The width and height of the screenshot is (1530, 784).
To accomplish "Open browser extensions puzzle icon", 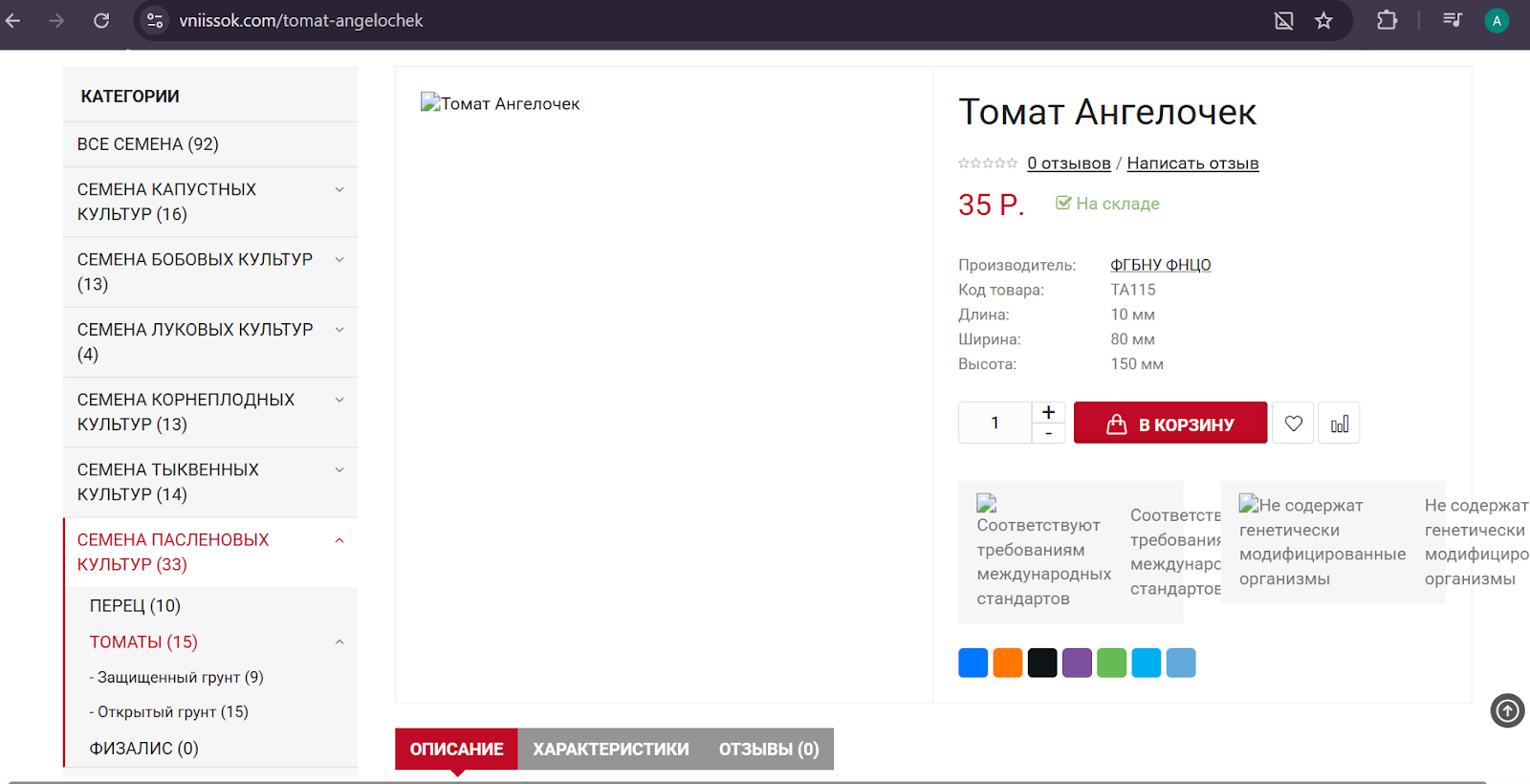I will point(1387,21).
